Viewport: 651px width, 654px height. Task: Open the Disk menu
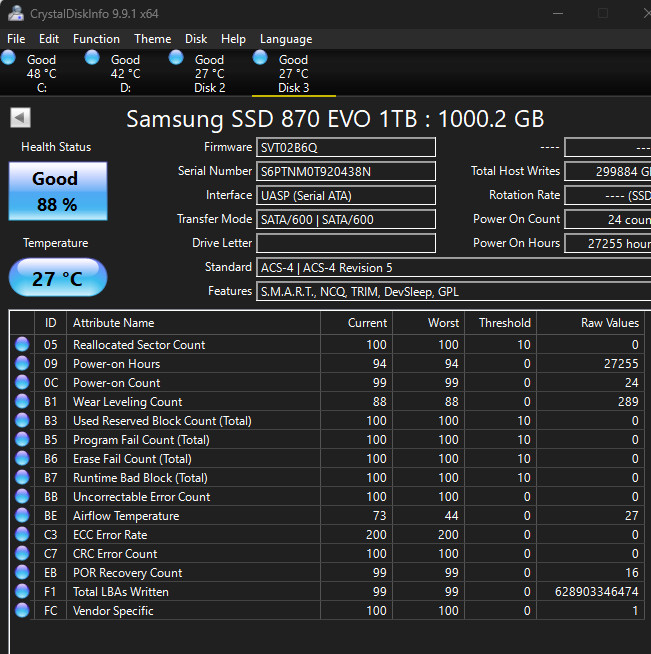pos(196,39)
